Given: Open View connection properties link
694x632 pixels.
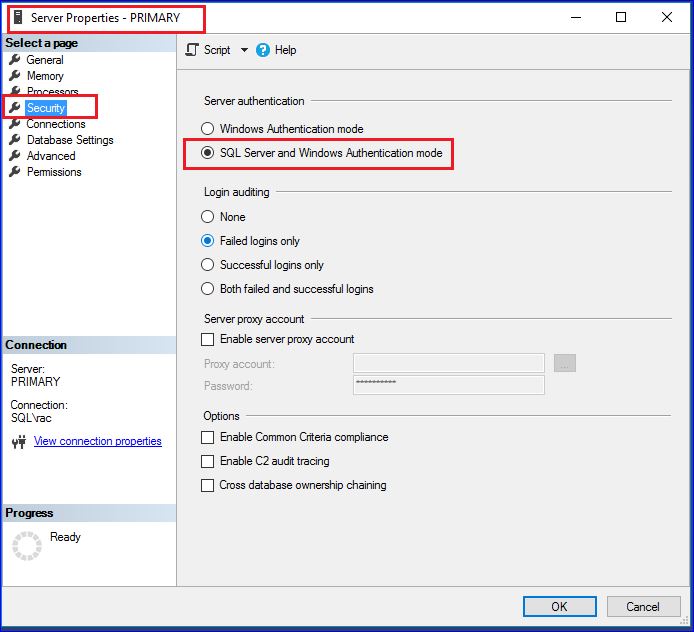Looking at the screenshot, I should coord(97,441).
